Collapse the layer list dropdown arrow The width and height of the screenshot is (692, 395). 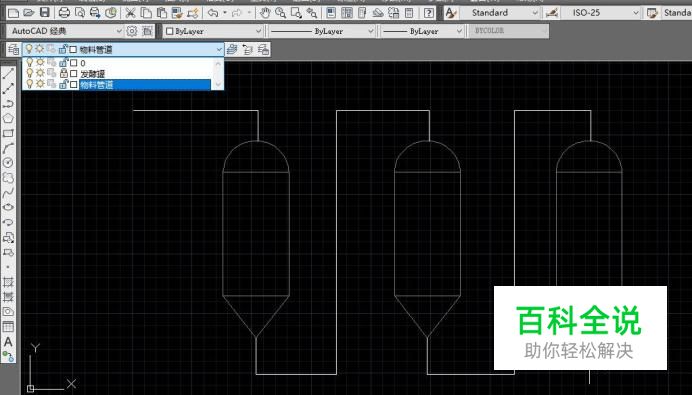coord(219,49)
